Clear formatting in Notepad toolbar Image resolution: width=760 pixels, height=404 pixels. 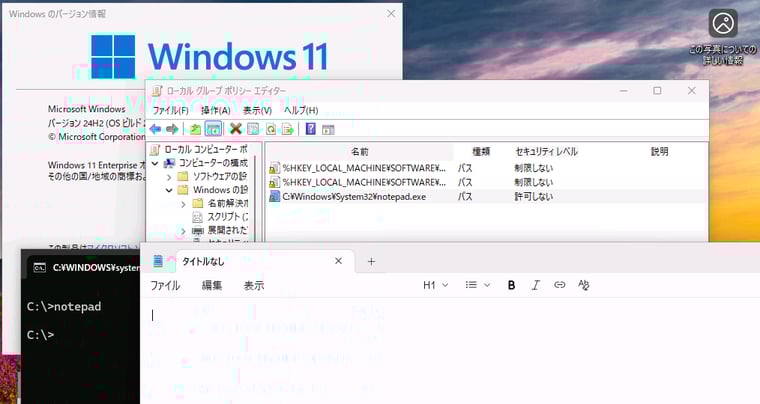[x=584, y=285]
